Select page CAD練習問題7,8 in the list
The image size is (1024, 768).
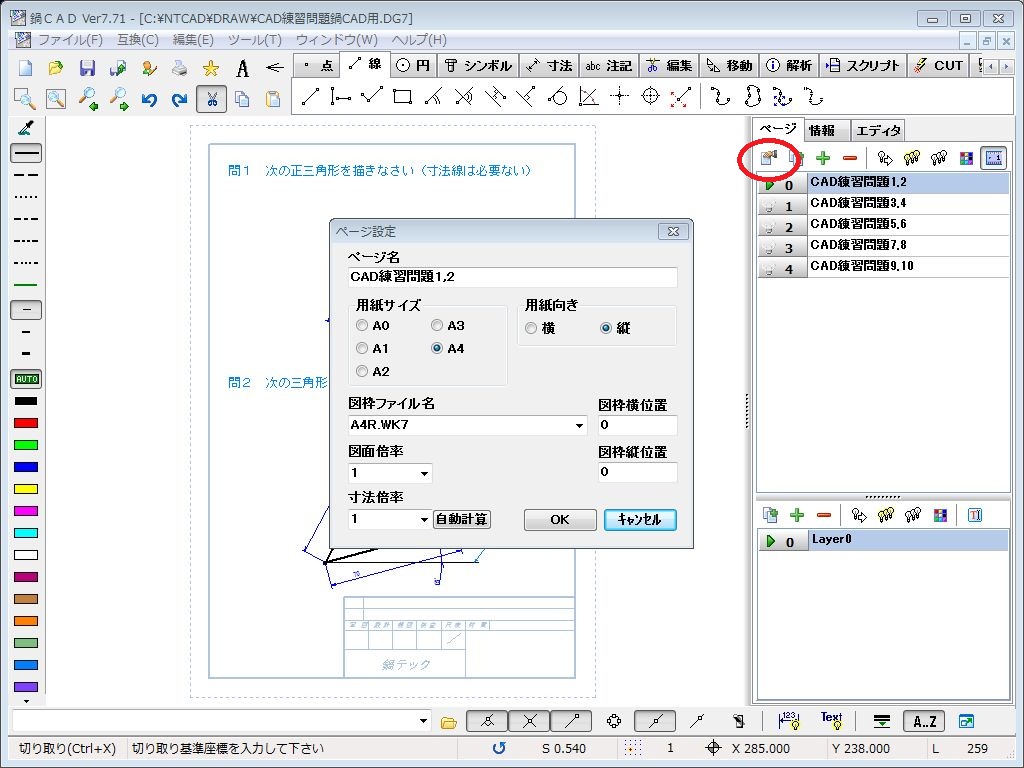tap(908, 246)
